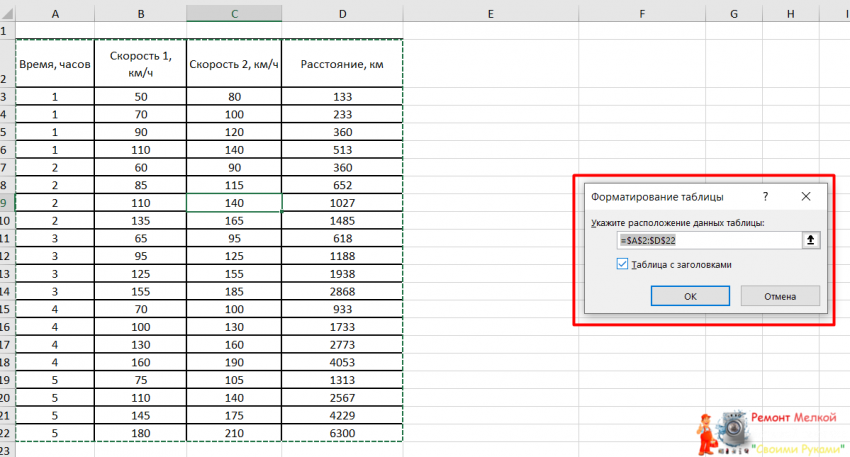850x457 pixels.
Task: Select column D header
Action: [343, 13]
